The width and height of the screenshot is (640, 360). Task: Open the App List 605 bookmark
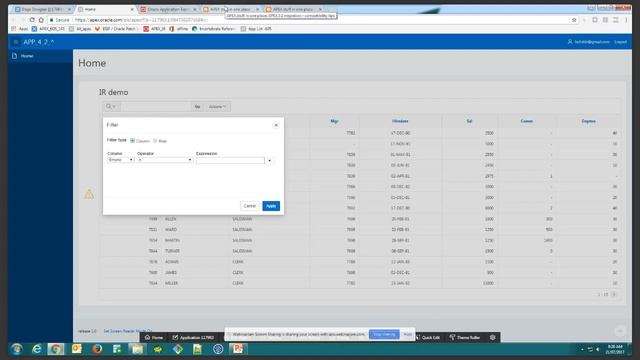(x=256, y=29)
